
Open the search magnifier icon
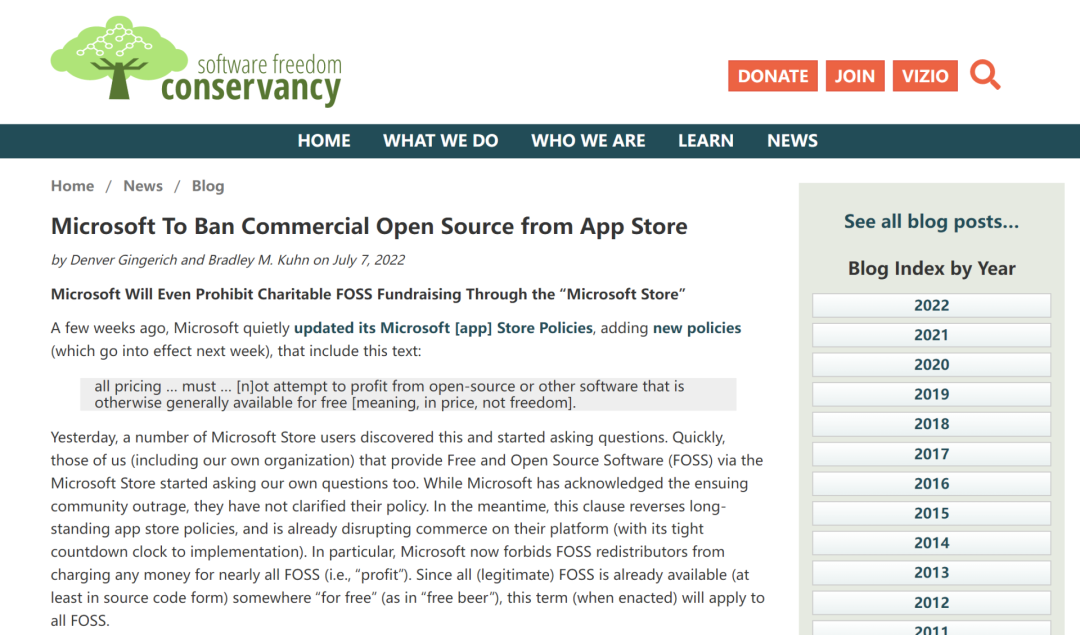coord(985,74)
